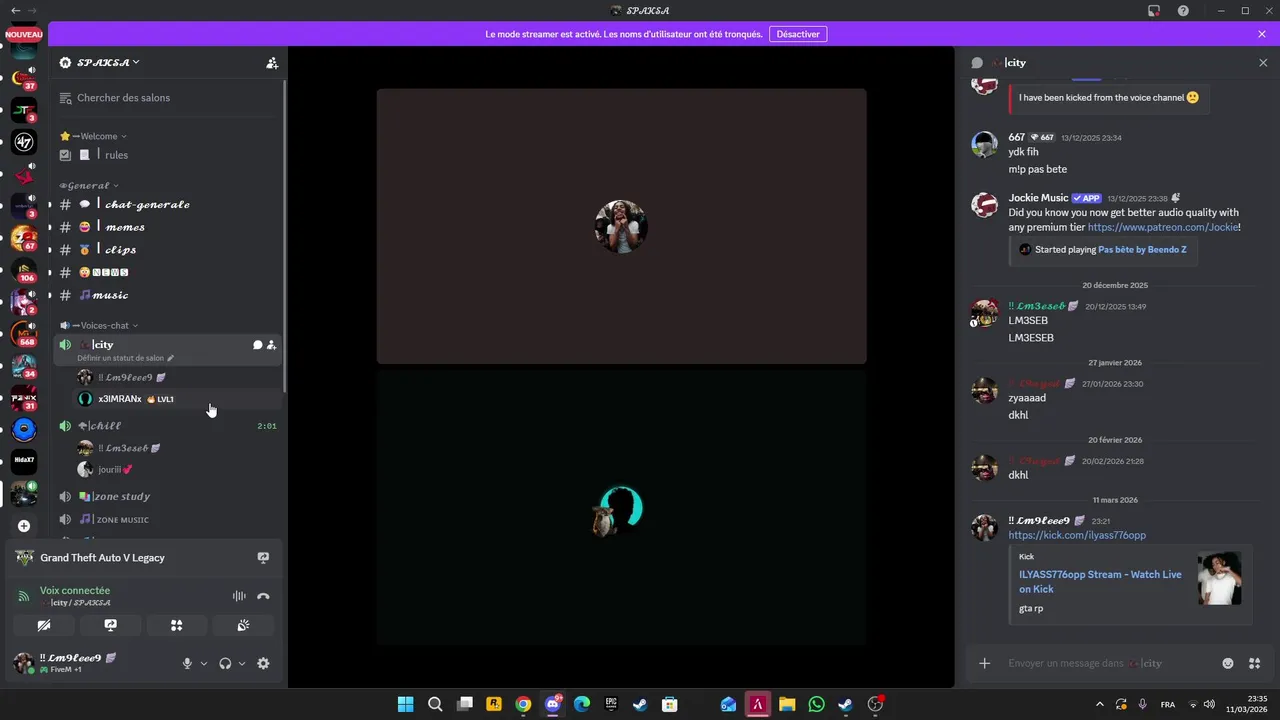Open Epic Games Launcher from taskbar

(x=611, y=704)
